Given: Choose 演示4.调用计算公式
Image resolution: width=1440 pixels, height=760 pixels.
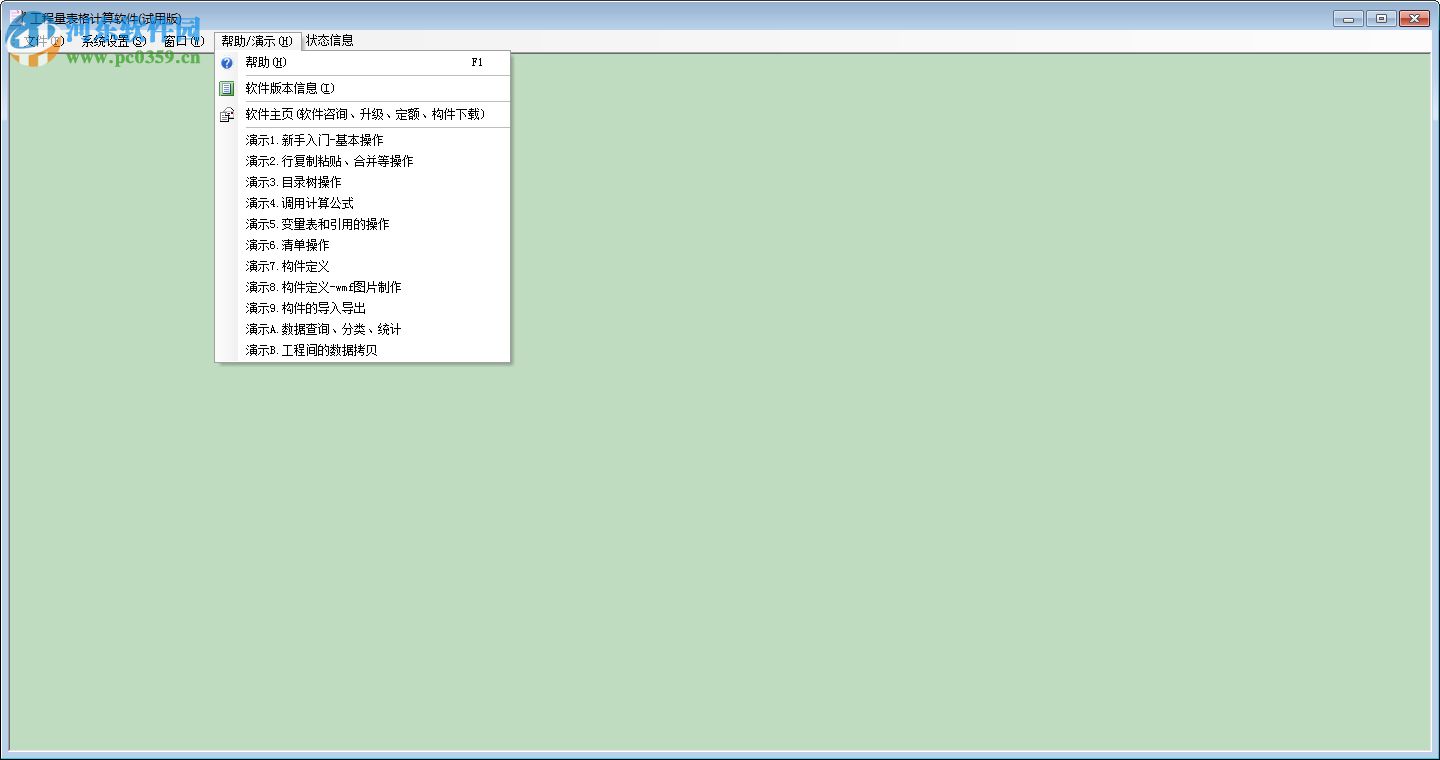Looking at the screenshot, I should (x=363, y=204).
